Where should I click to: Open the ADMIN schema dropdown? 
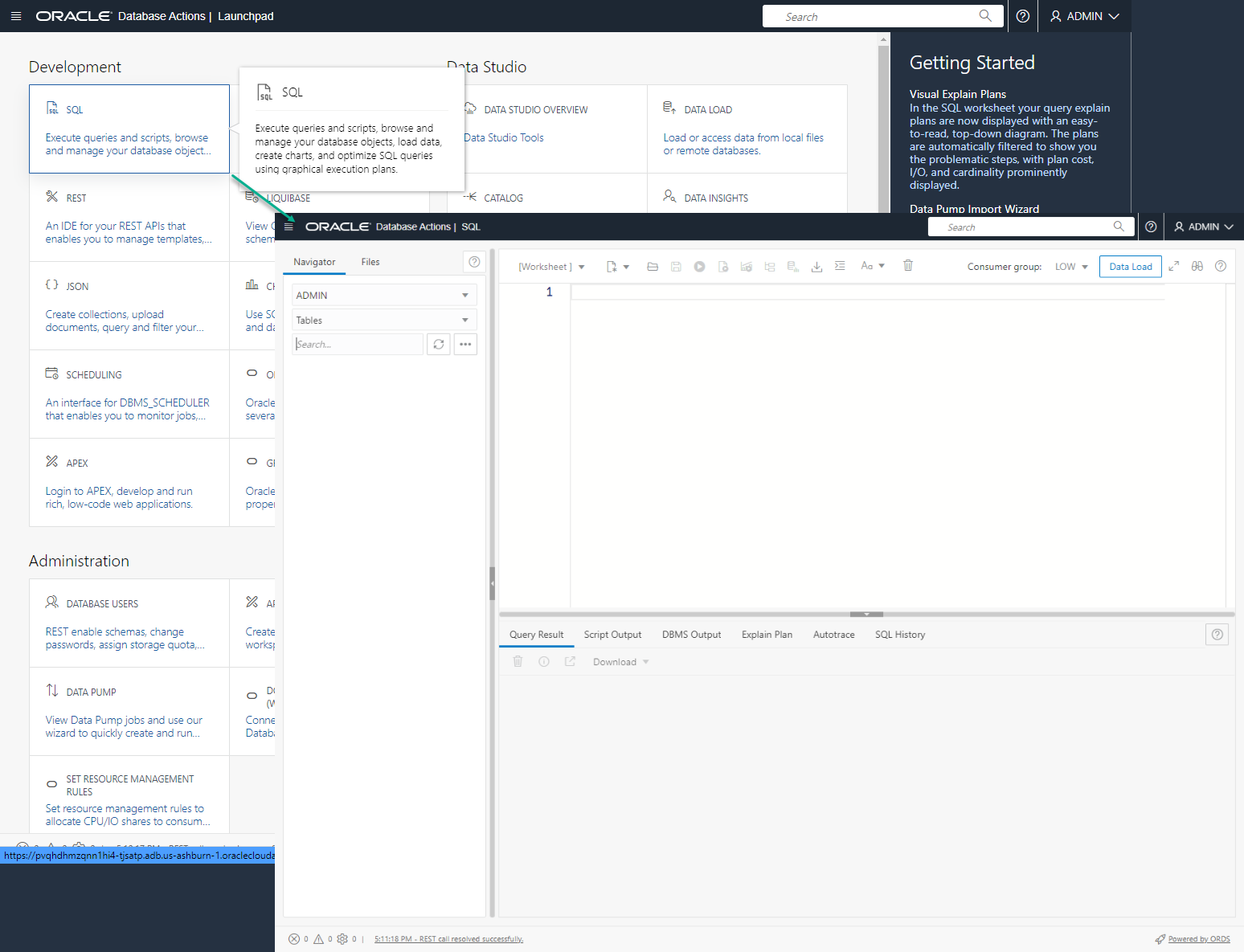tap(384, 295)
